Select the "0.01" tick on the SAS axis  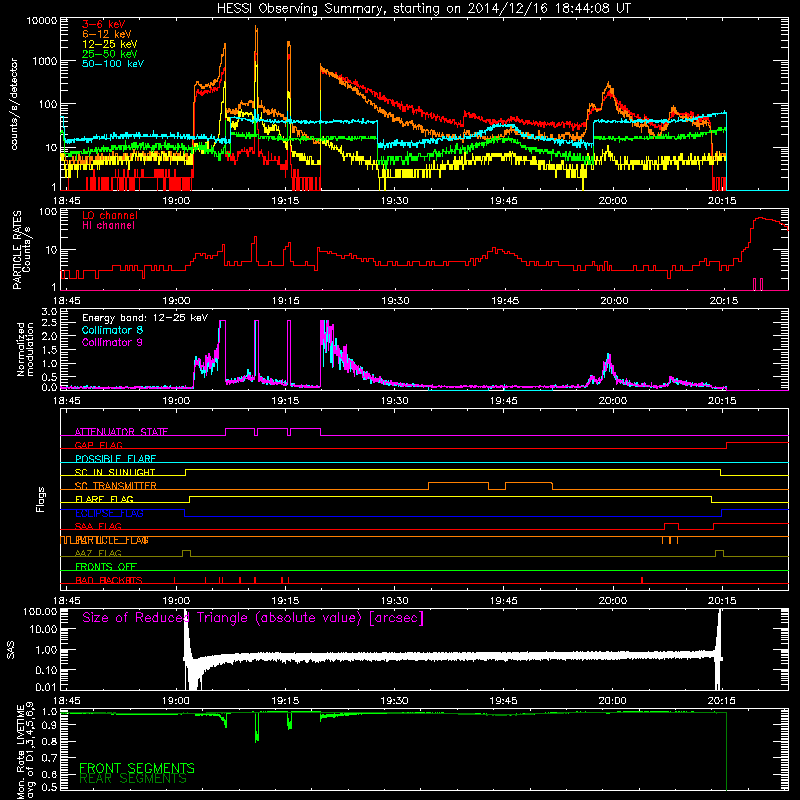pos(46,687)
